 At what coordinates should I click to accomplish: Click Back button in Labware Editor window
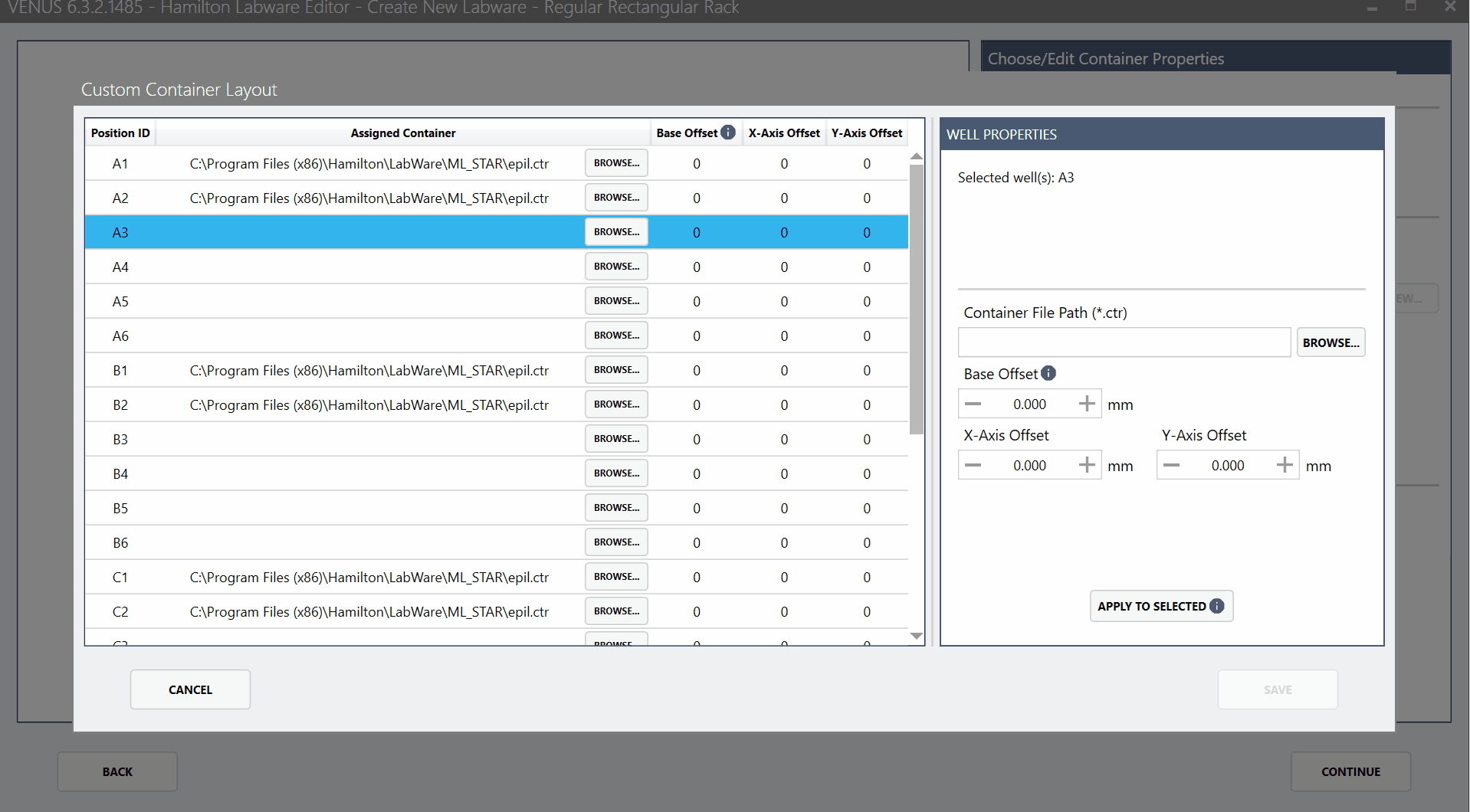pos(117,771)
